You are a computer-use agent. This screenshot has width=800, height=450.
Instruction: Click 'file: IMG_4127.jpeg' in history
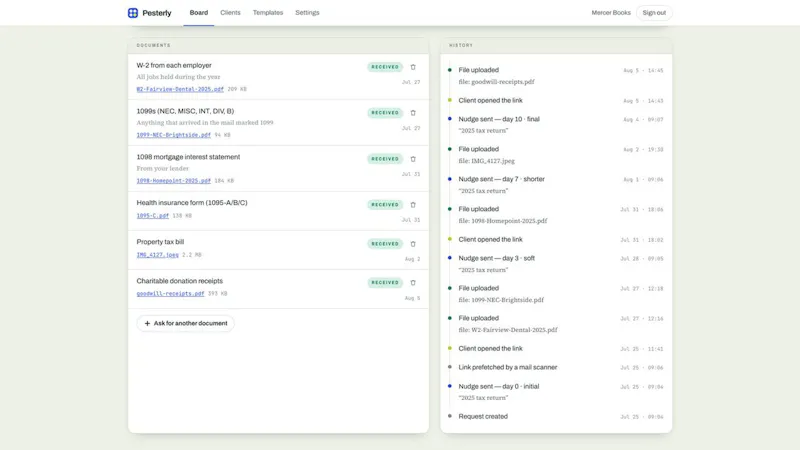(486, 161)
